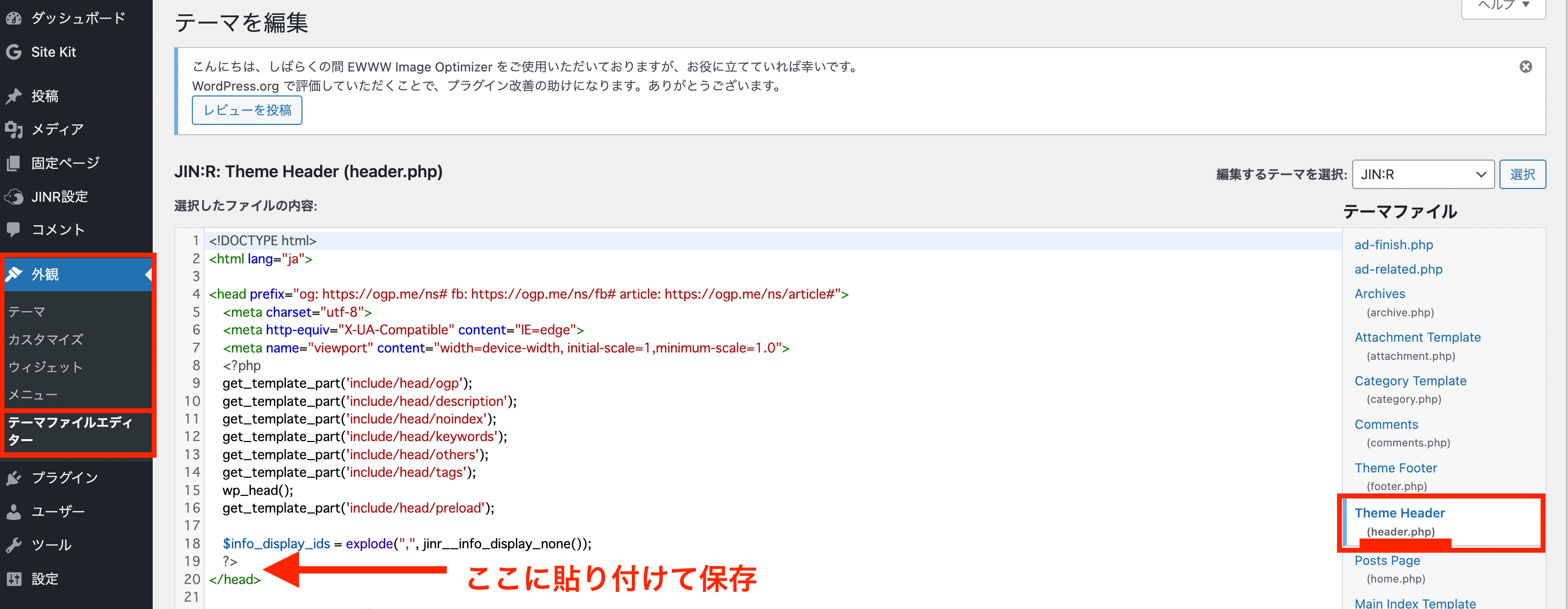Select the ツール wrench icon
Image resolution: width=1568 pixels, height=609 pixels.
pos(13,545)
